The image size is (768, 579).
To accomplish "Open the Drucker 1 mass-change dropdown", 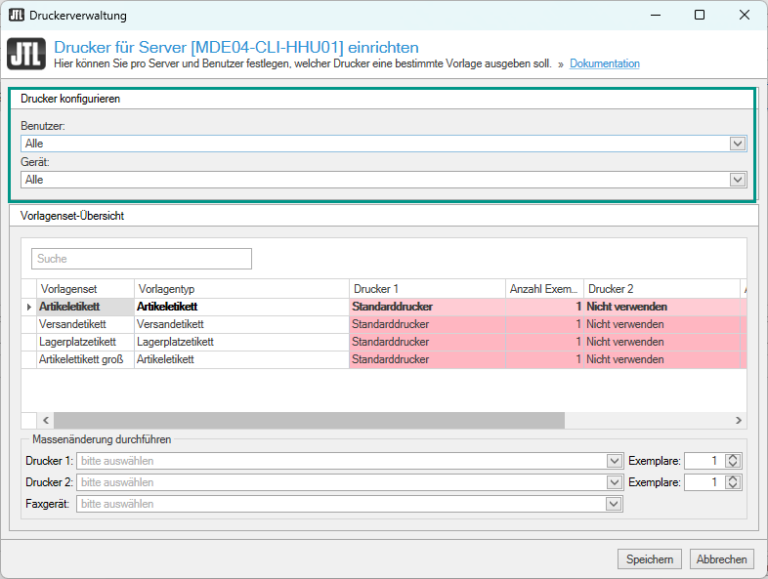I will (x=614, y=461).
